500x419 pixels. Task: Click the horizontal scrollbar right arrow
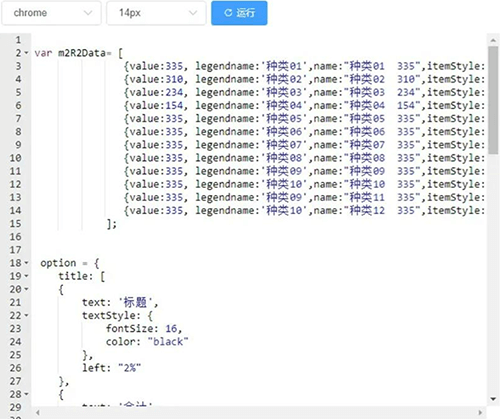(x=480, y=413)
